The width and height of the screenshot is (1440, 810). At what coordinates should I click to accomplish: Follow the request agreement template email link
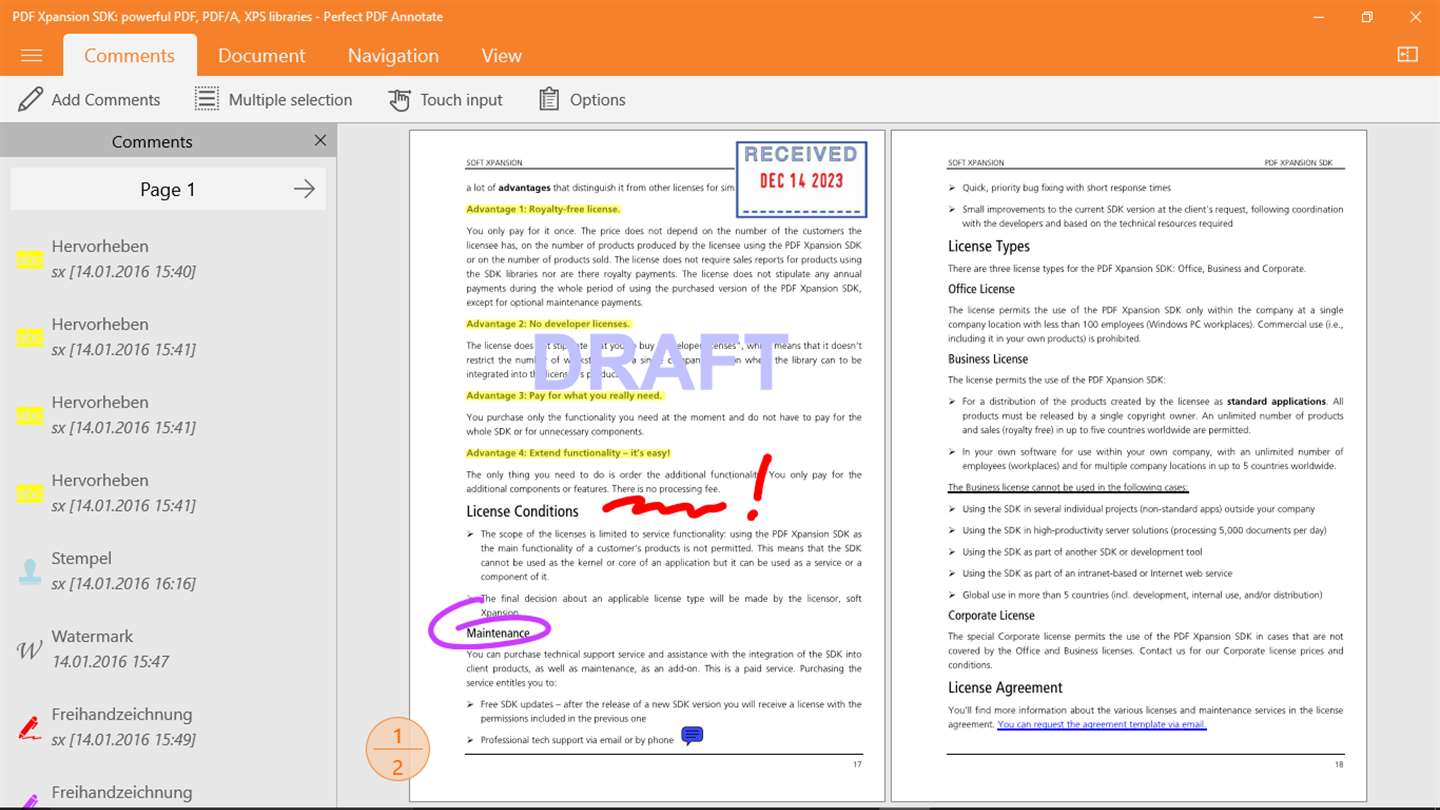pyautogui.click(x=1101, y=724)
